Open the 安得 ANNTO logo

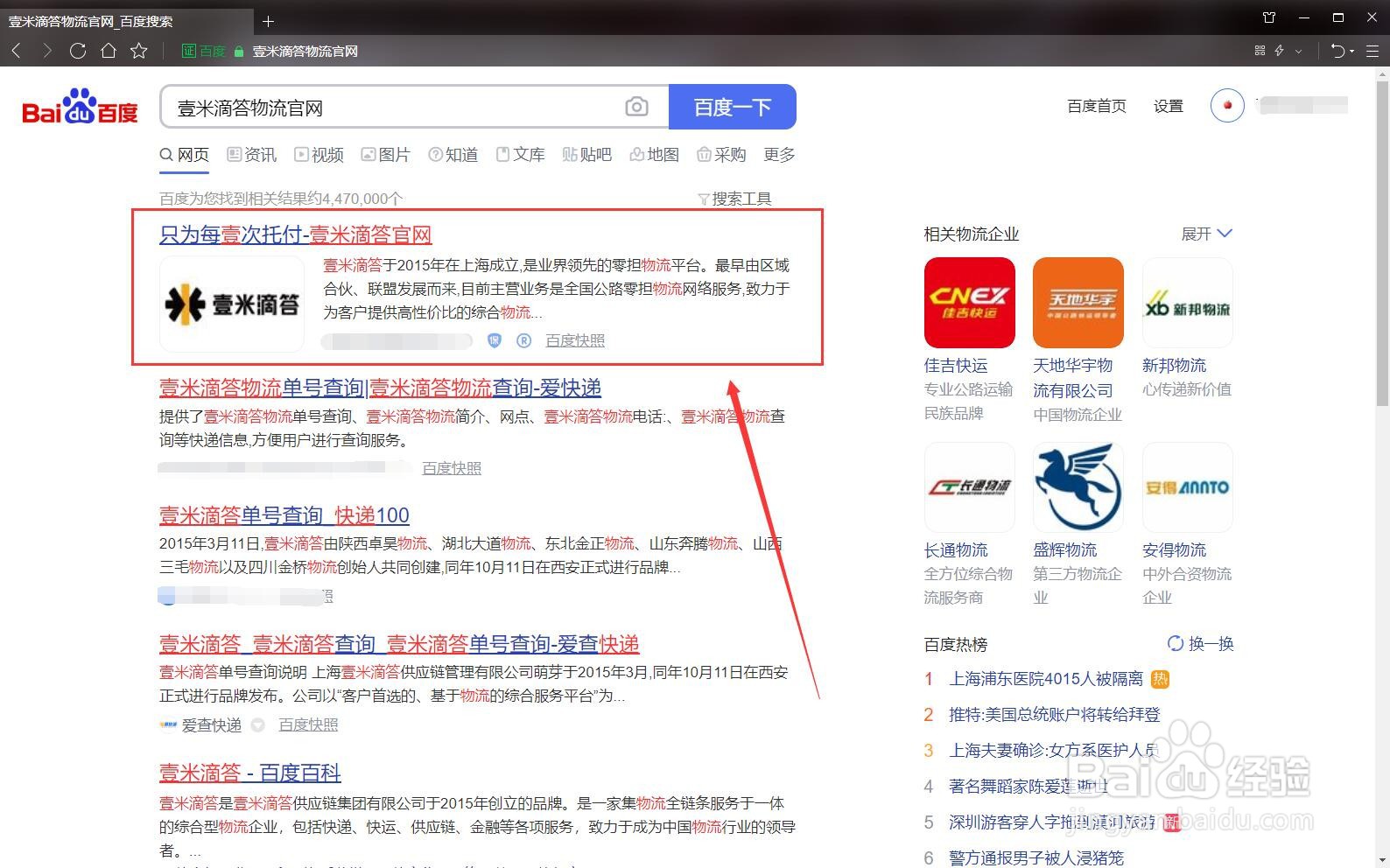pos(1187,487)
